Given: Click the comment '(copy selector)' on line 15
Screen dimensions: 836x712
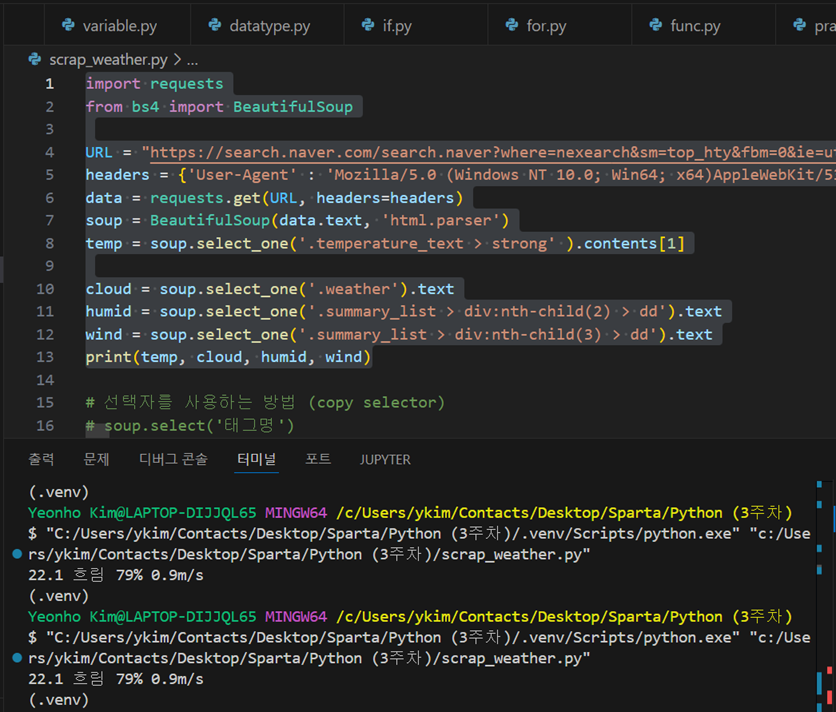Looking at the screenshot, I should 376,403.
